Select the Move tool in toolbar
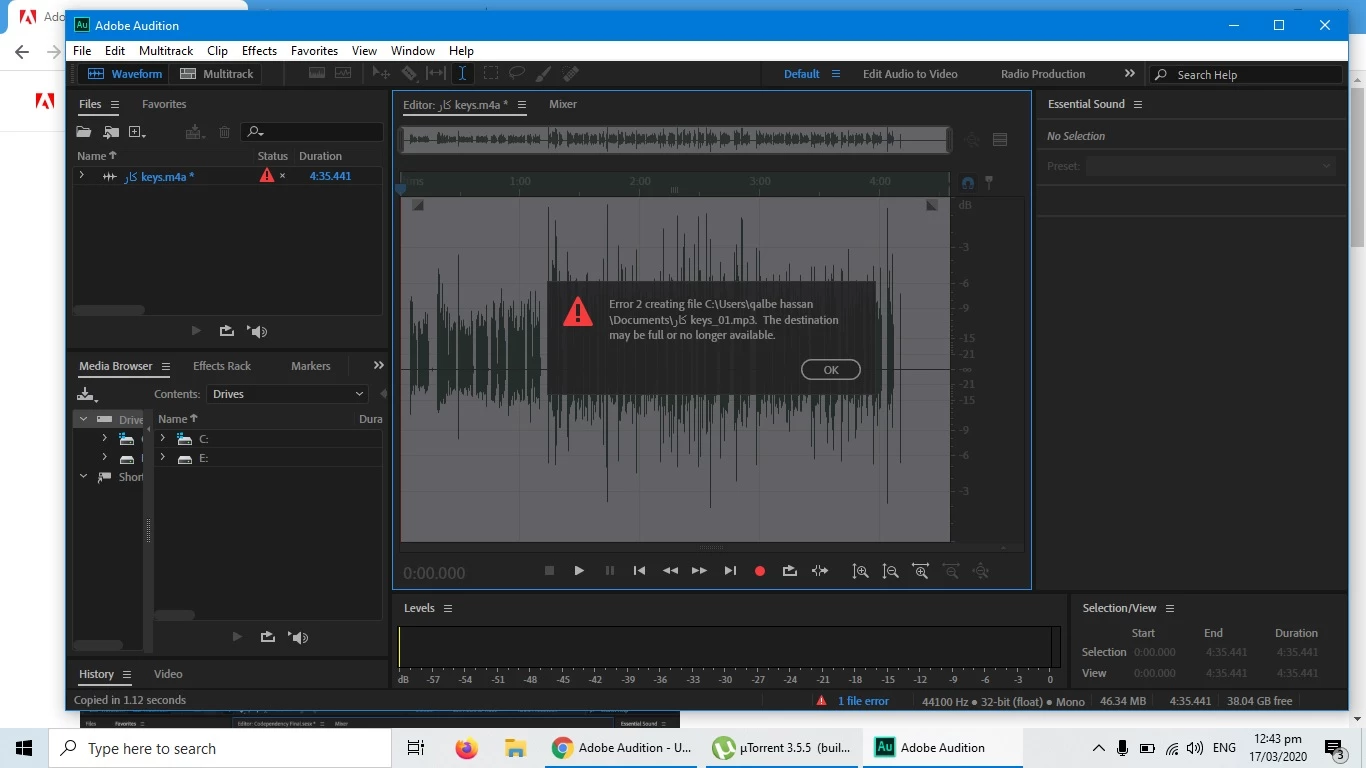This screenshot has width=1366, height=768. pos(381,73)
